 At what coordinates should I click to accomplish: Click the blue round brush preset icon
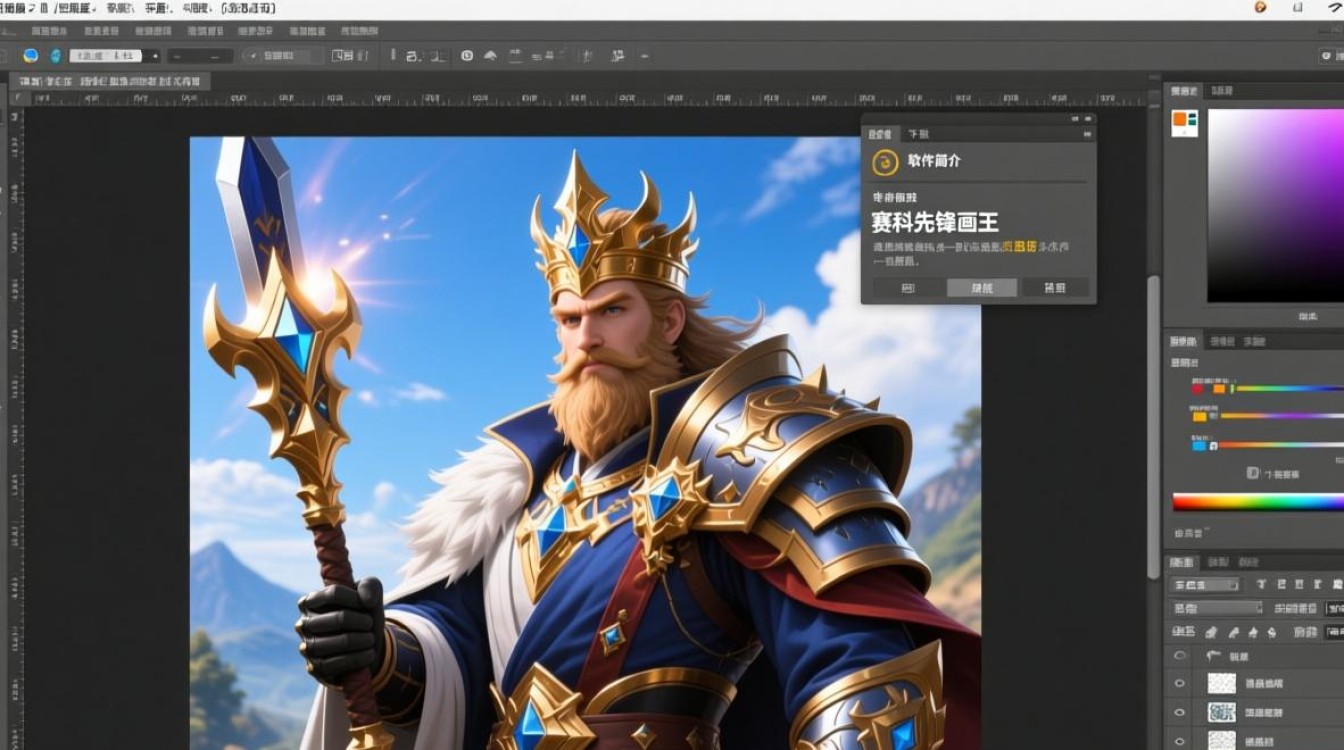point(30,56)
